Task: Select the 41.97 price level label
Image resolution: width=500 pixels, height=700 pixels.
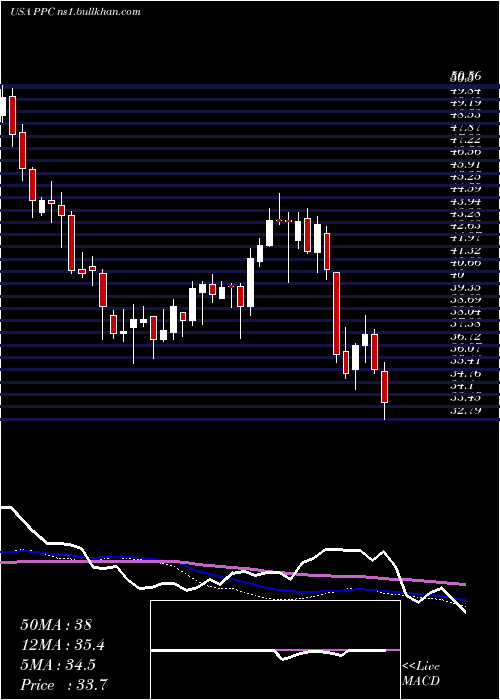Action: (466, 239)
